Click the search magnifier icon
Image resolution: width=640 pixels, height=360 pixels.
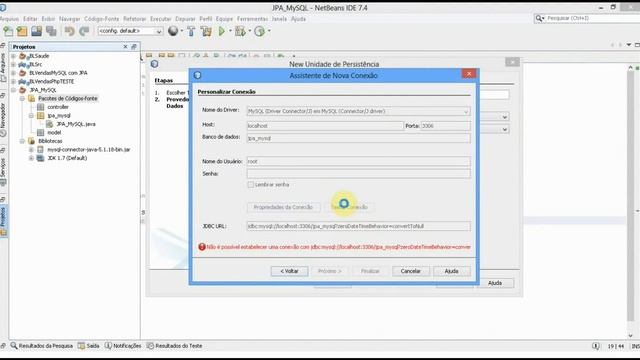[539, 18]
